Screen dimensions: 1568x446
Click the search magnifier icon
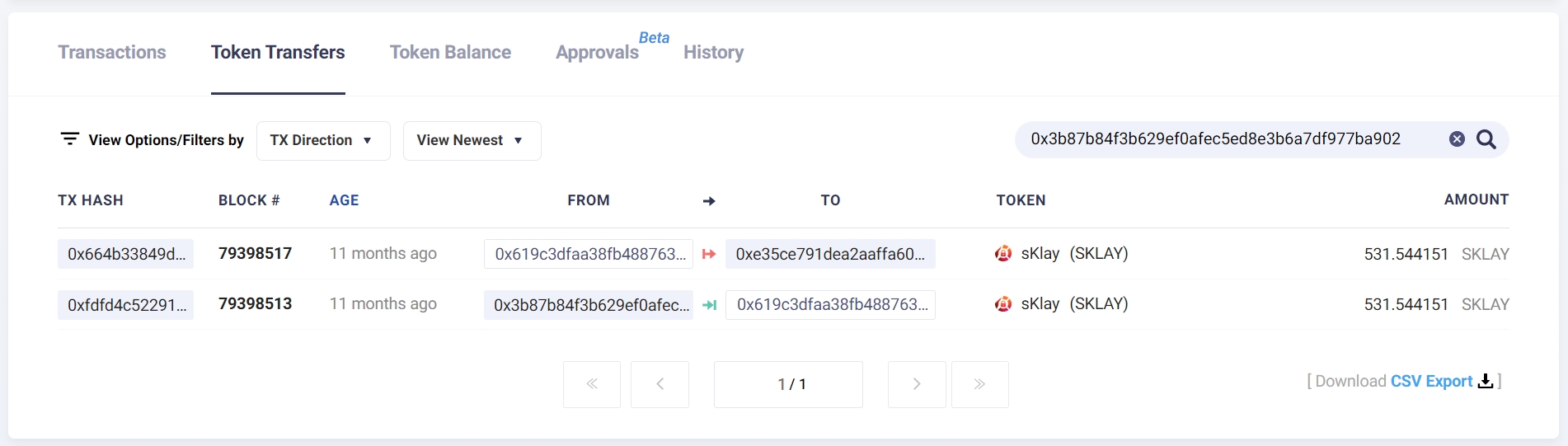[1486, 139]
